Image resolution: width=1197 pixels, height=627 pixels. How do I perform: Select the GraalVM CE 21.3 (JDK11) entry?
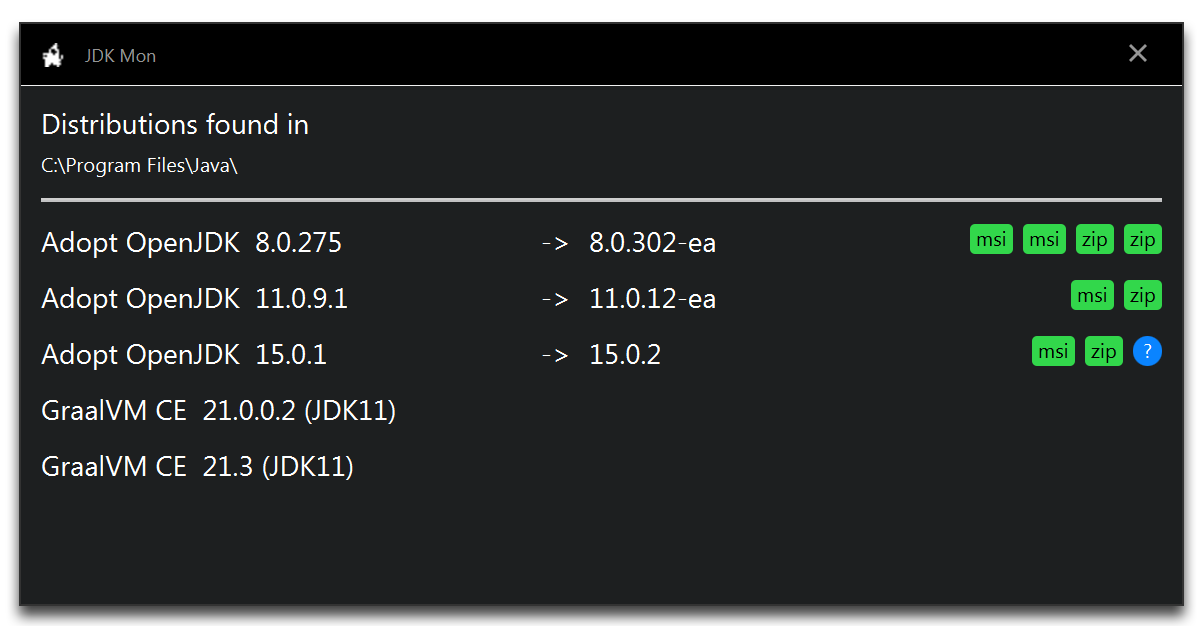tap(198, 467)
